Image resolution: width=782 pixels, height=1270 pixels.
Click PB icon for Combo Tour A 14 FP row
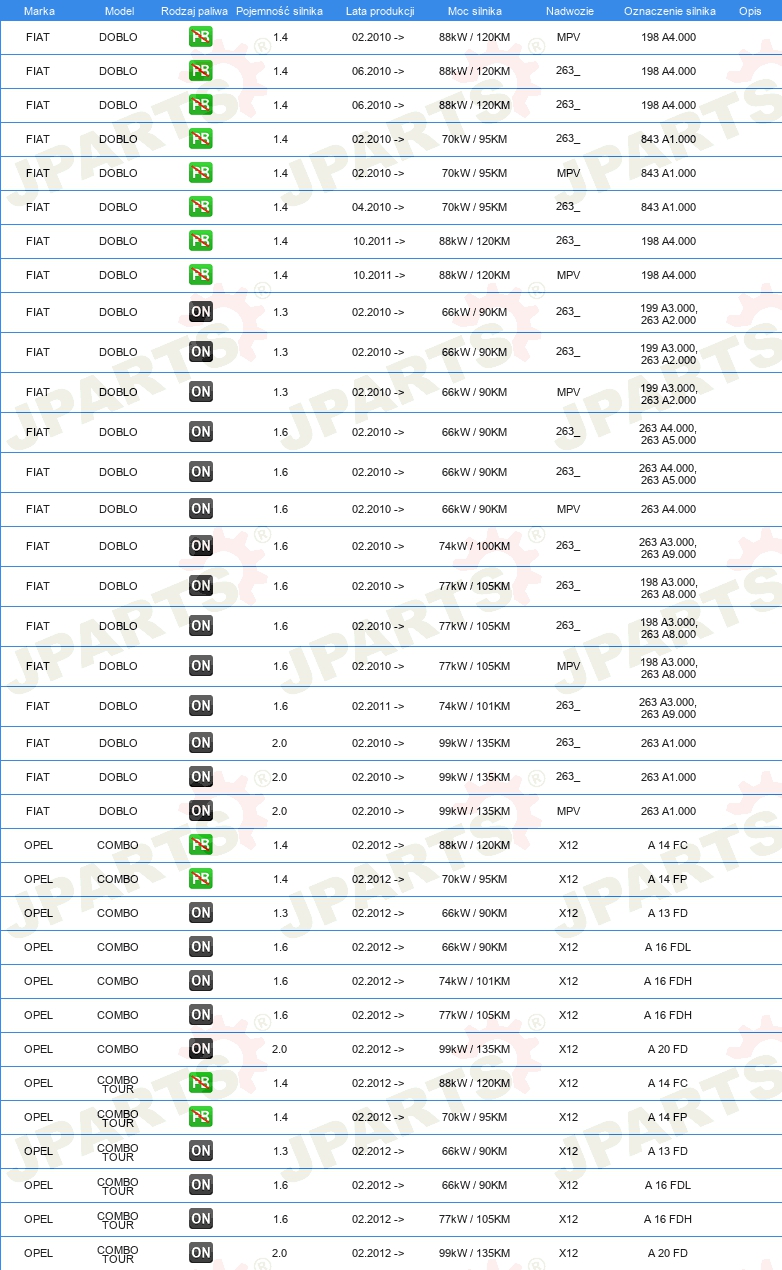pyautogui.click(x=201, y=1117)
